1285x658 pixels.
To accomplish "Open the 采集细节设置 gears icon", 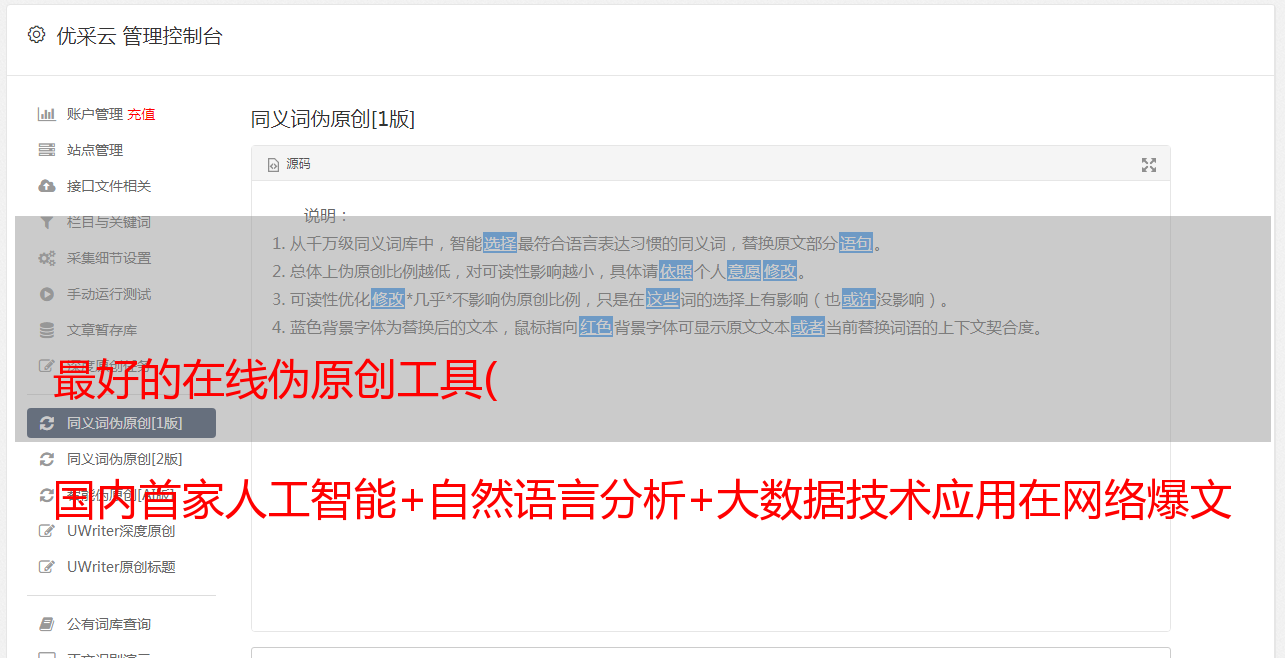I will click(46, 258).
